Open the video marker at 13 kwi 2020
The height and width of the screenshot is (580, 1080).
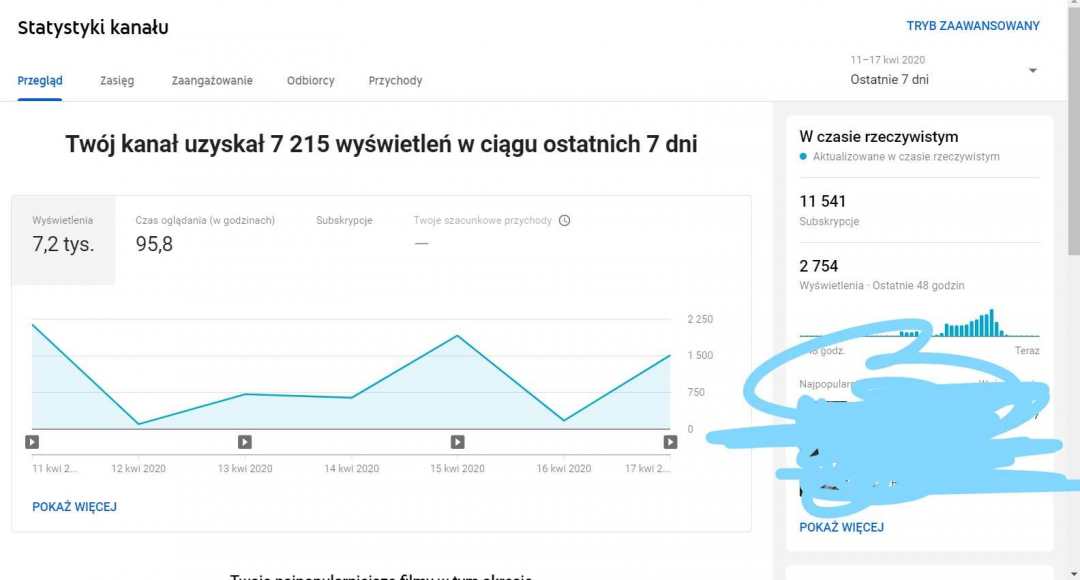click(245, 441)
